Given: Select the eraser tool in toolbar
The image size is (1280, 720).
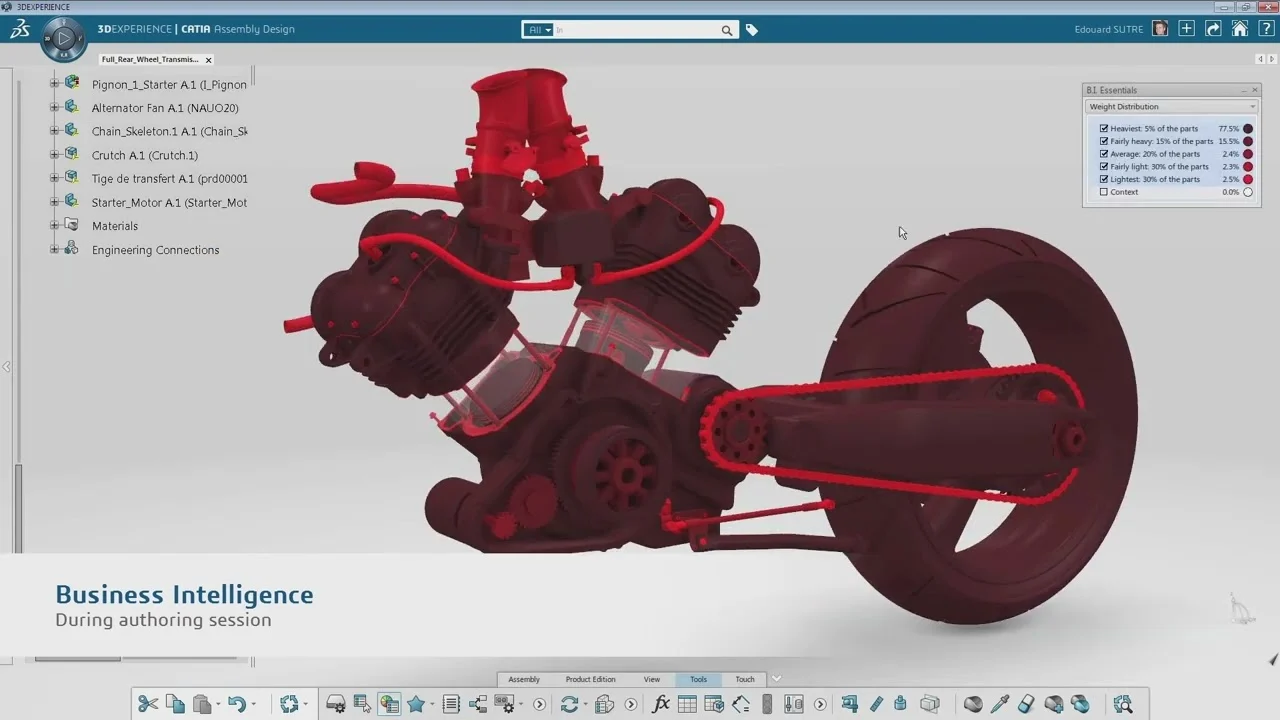Looking at the screenshot, I should pyautogui.click(x=1026, y=704).
